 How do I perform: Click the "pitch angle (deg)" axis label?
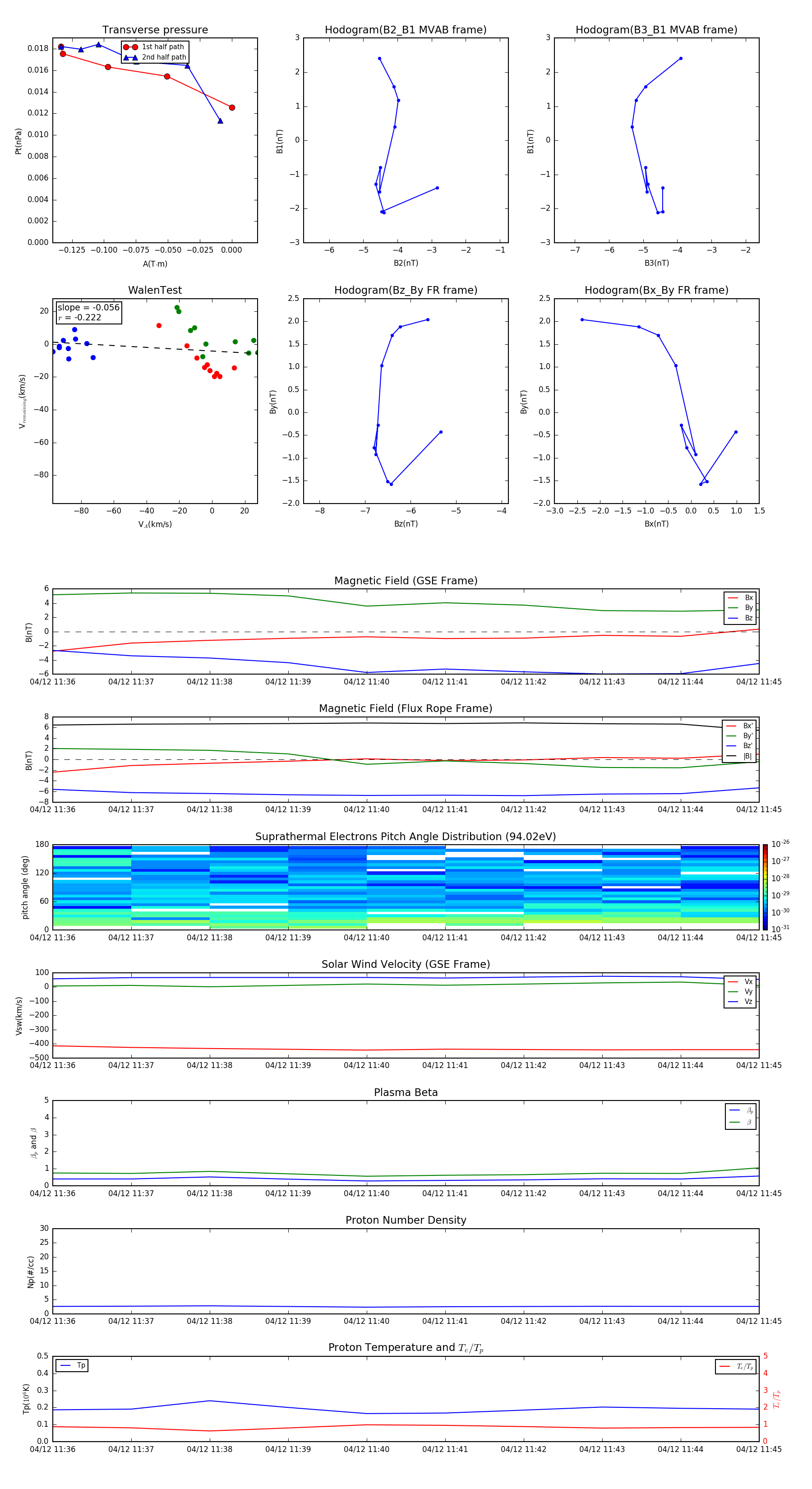(x=25, y=887)
